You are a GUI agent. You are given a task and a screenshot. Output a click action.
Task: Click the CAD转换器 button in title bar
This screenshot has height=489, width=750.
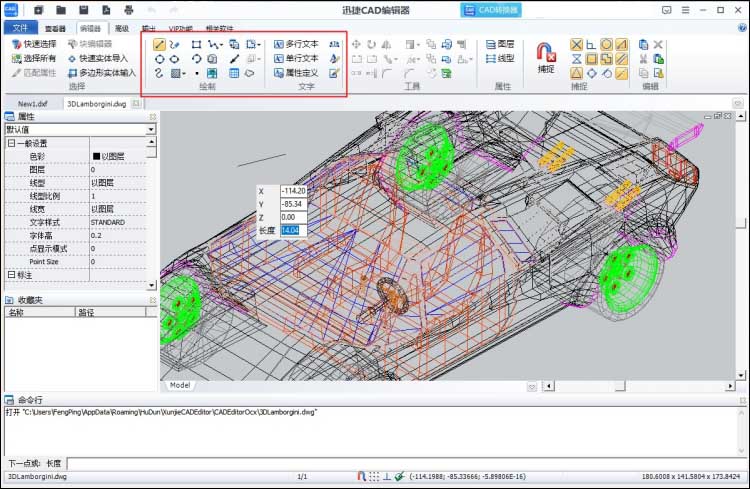(x=491, y=10)
